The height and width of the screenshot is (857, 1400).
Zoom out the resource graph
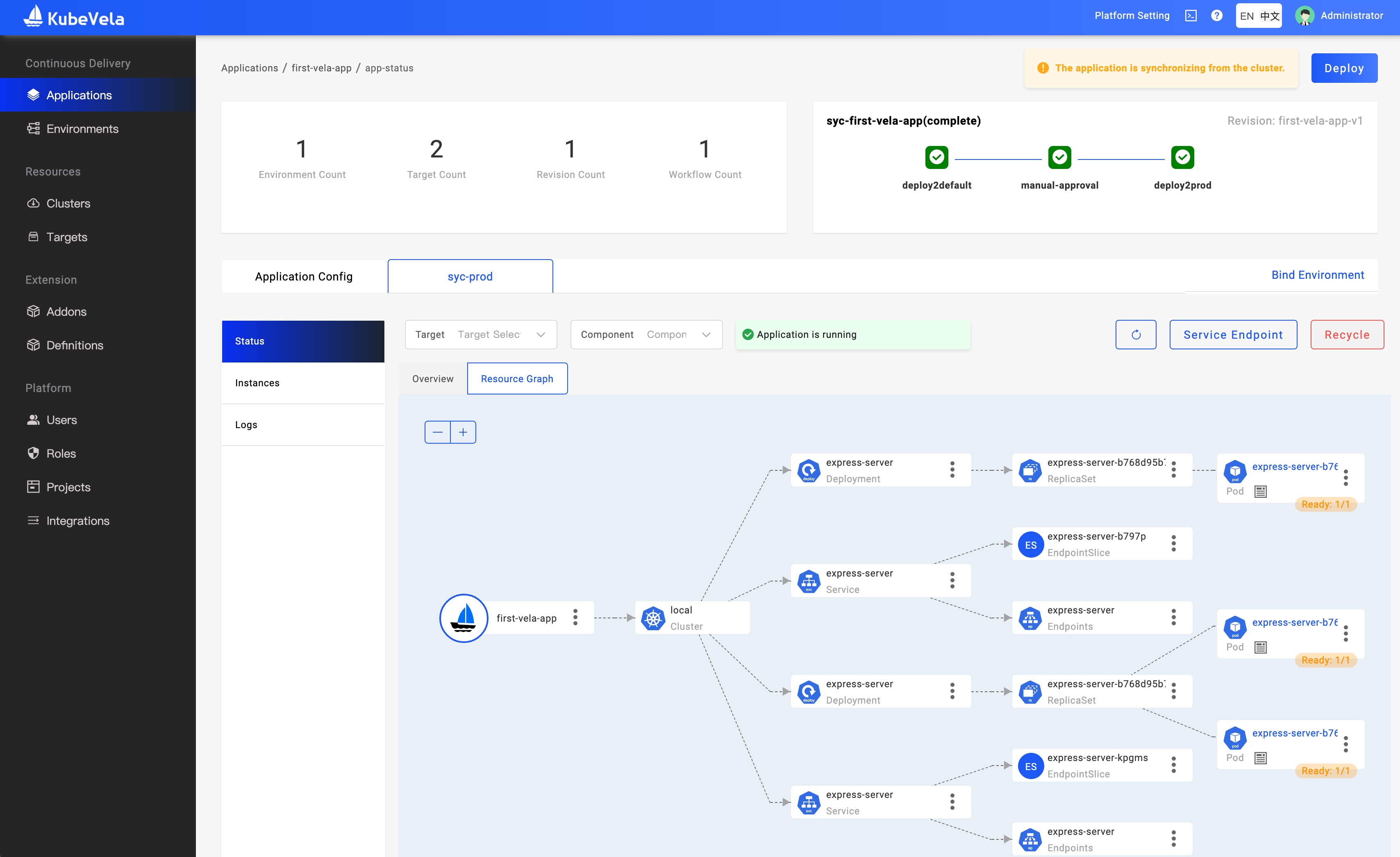point(438,432)
